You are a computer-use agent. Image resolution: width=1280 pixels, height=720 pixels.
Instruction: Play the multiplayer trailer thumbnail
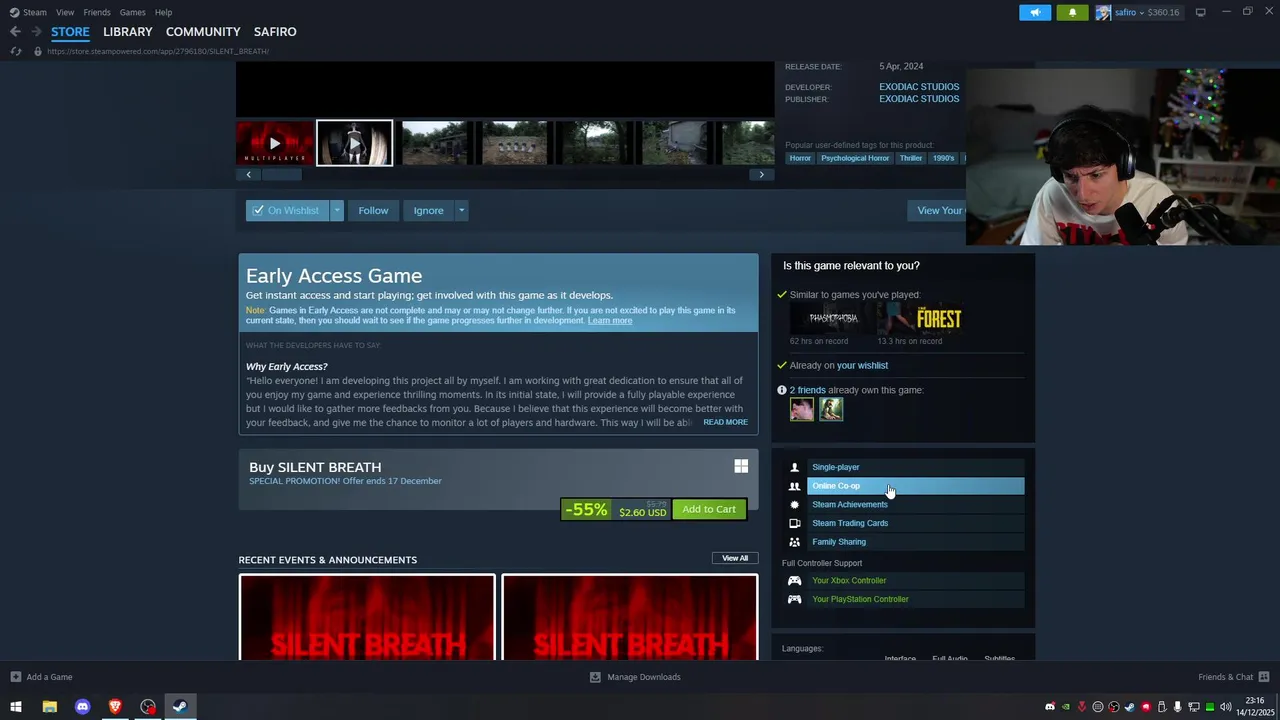click(275, 143)
